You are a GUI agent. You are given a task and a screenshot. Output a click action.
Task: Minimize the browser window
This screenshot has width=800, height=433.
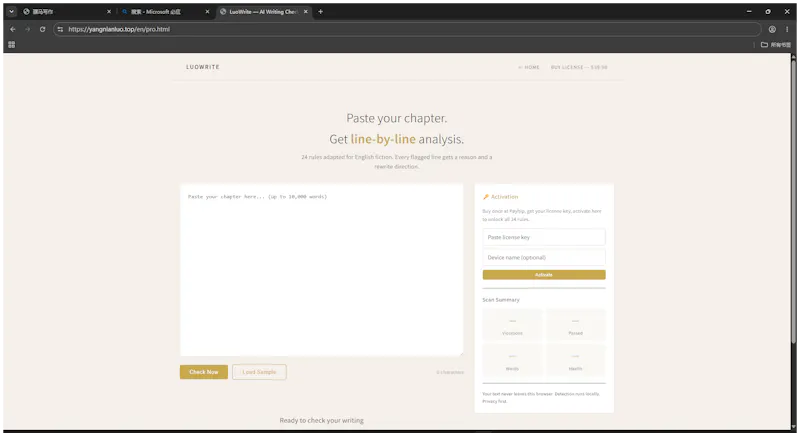pos(749,12)
